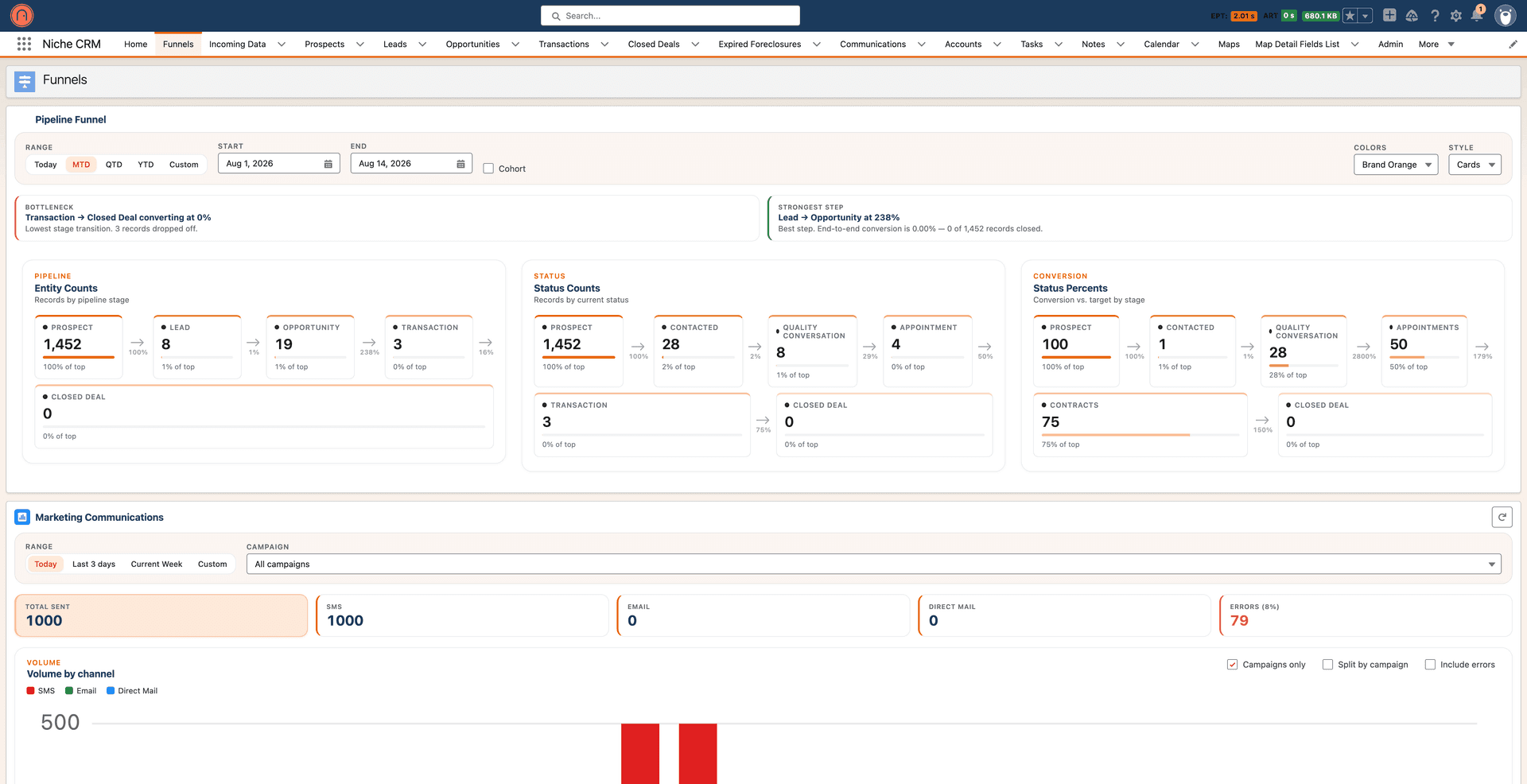Open calendar picker for Start date
This screenshot has height=784, width=1527.
[x=328, y=164]
